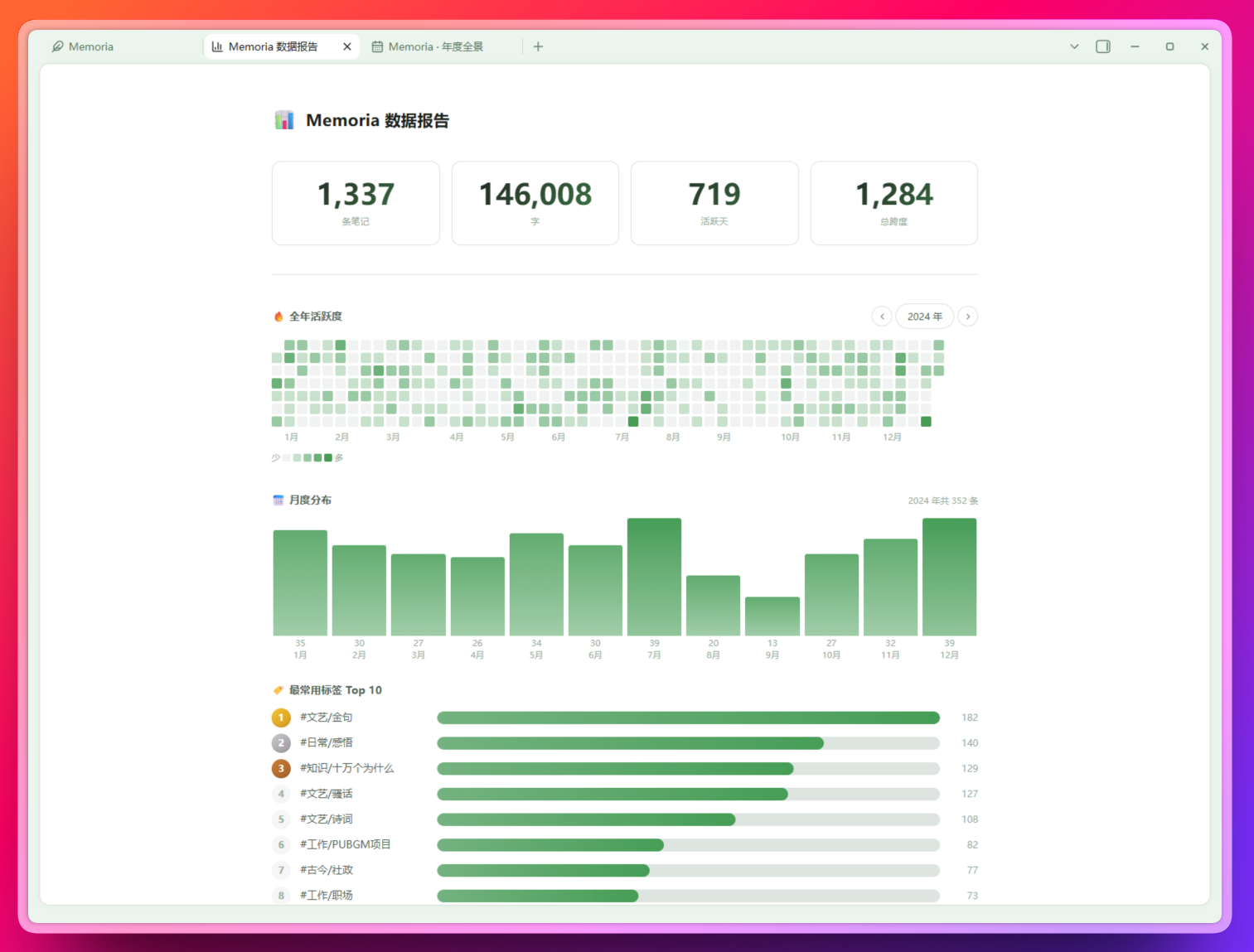Go to the previous year in activity heatmap
The image size is (1254, 952).
click(x=882, y=317)
